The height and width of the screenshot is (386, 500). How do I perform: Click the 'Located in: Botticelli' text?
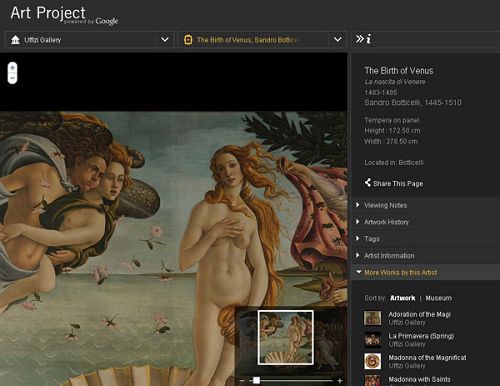pos(394,163)
